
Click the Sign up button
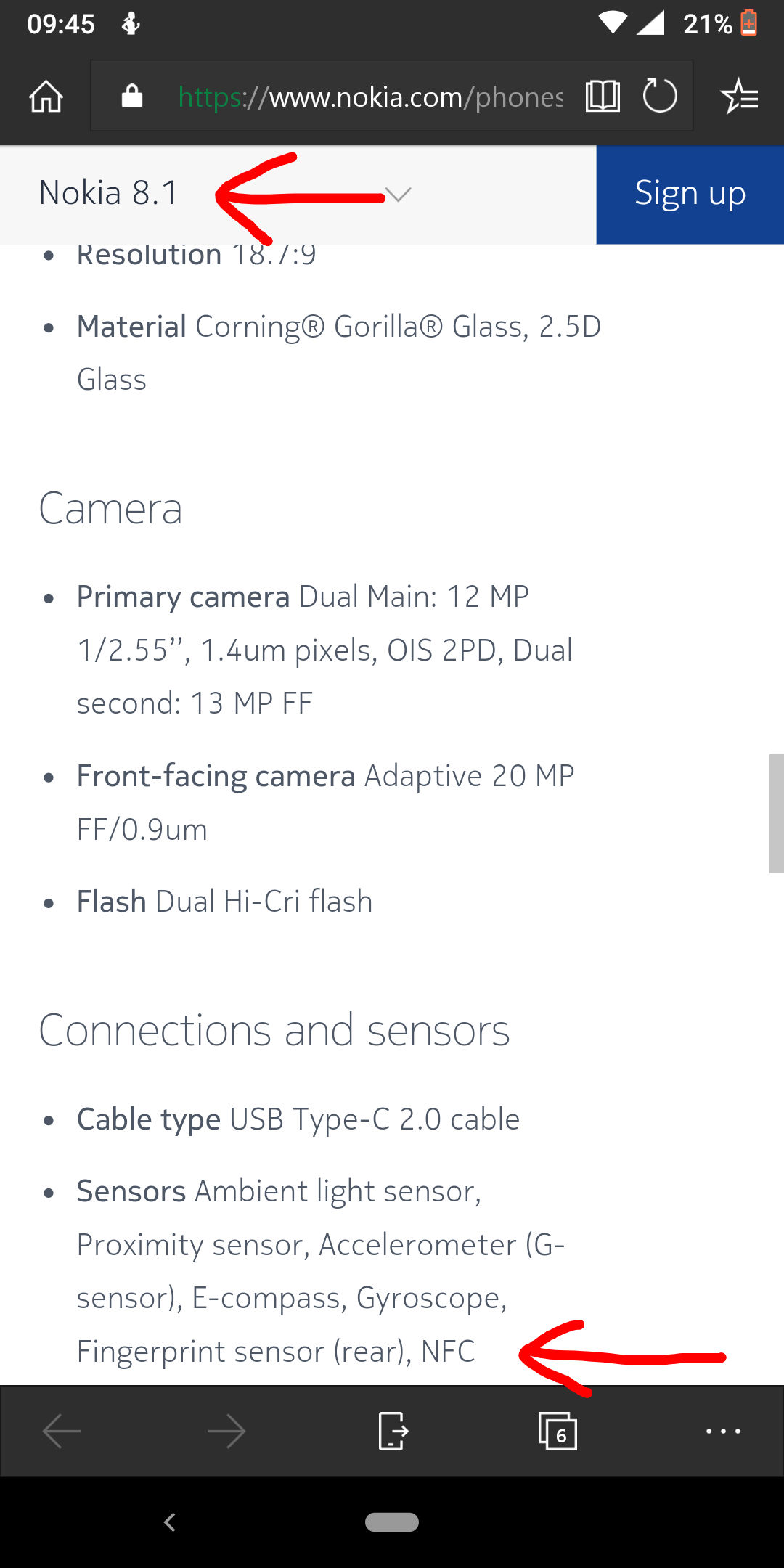[690, 195]
